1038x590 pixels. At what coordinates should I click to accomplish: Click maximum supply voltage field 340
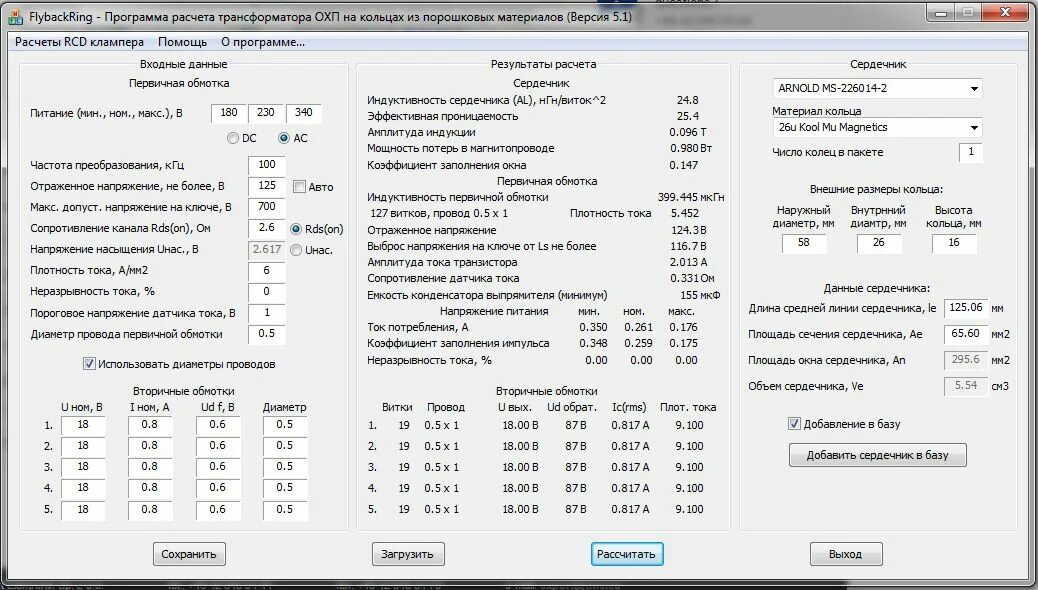click(304, 113)
